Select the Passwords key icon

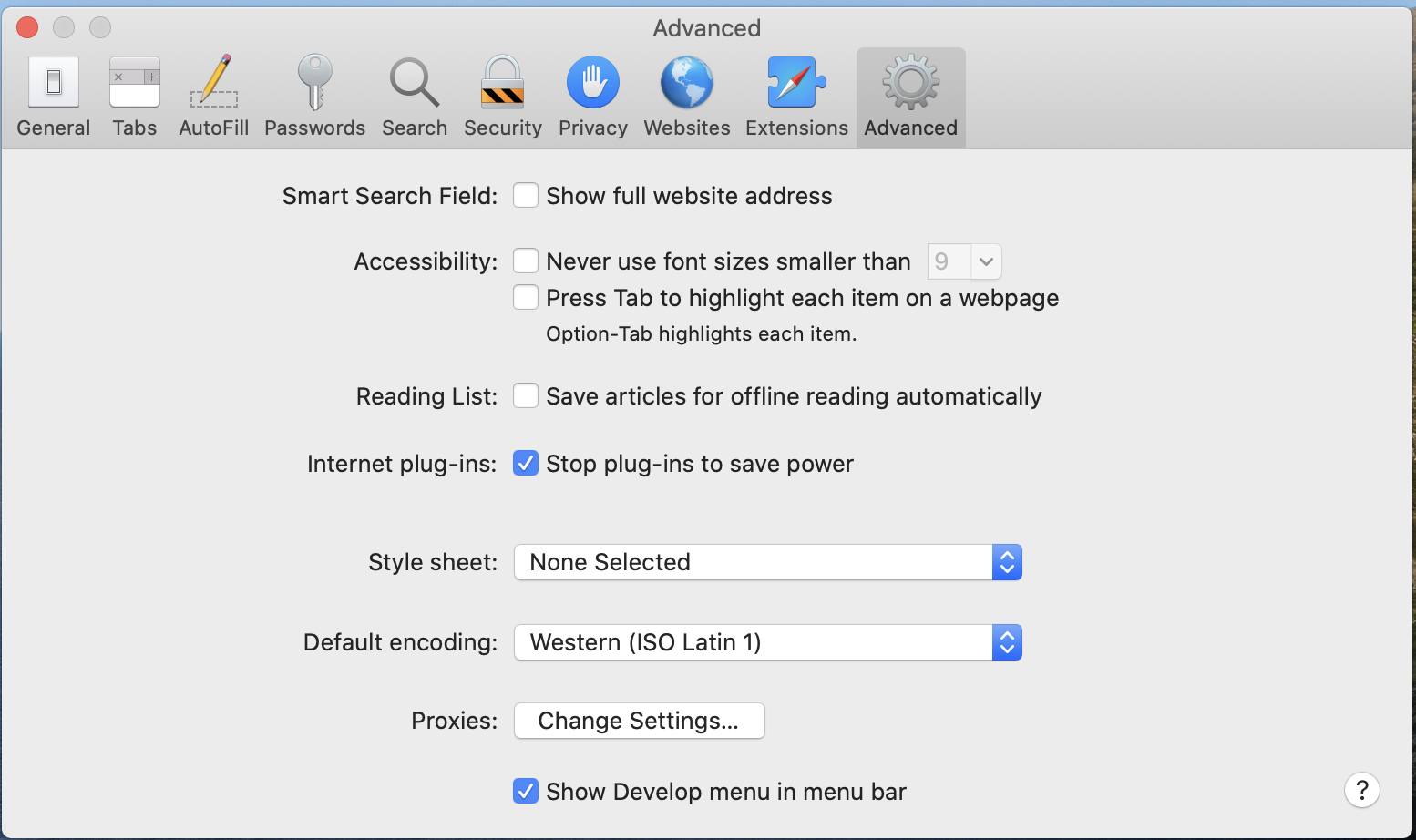314,97
